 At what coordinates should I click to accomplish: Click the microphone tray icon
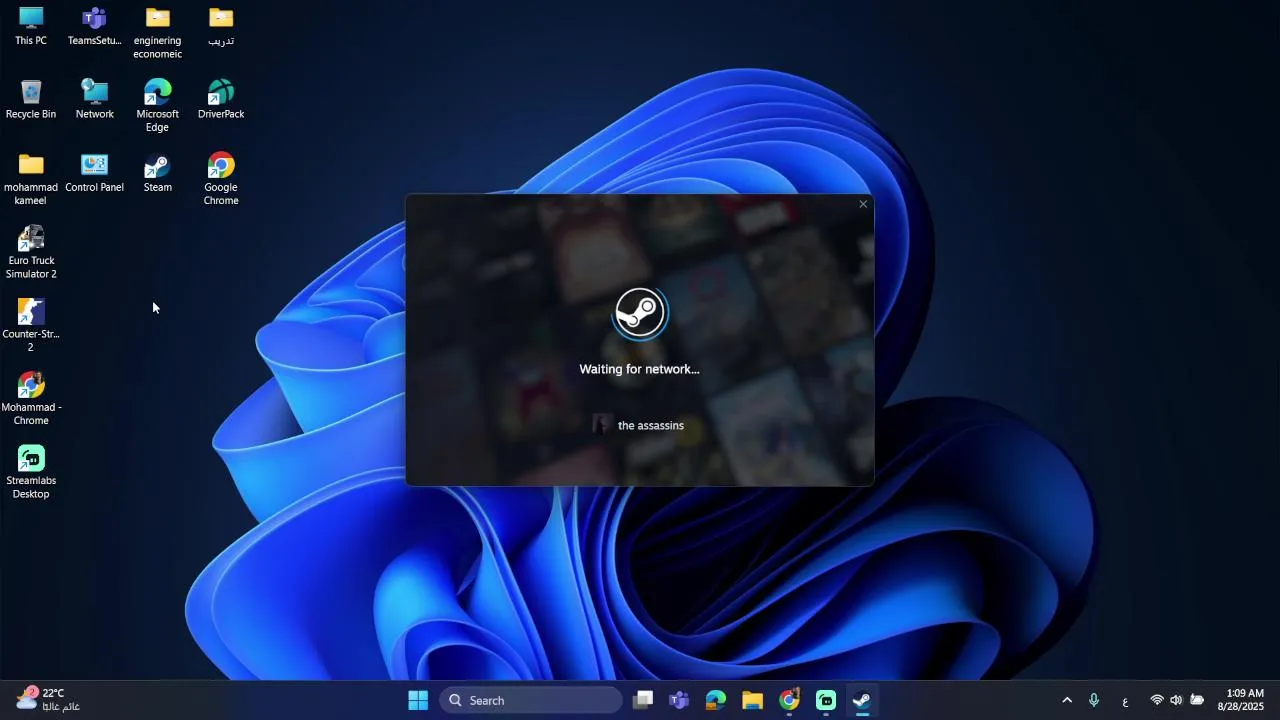1094,700
